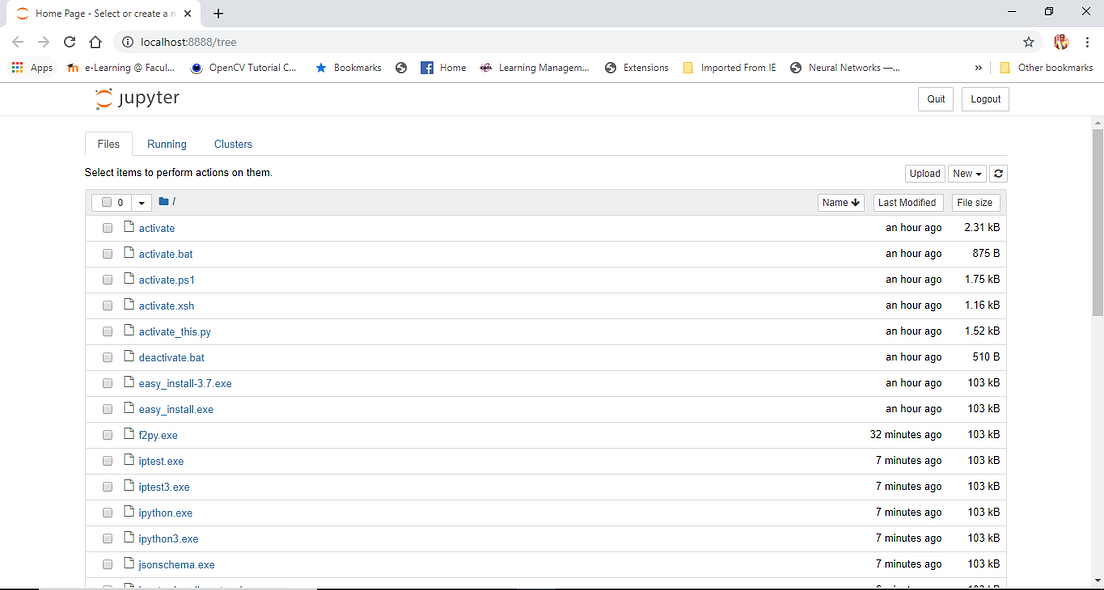Toggle Name sort order dropdown arrow

coord(855,202)
